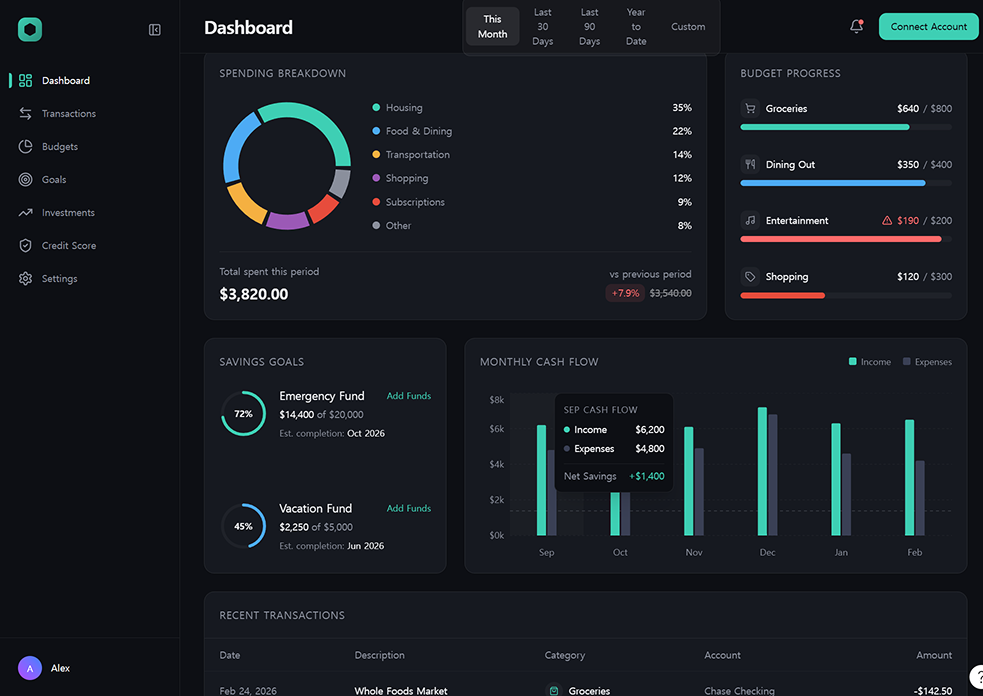
Task: Click the Emergency Fund 72% progress ring
Action: [x=243, y=414]
